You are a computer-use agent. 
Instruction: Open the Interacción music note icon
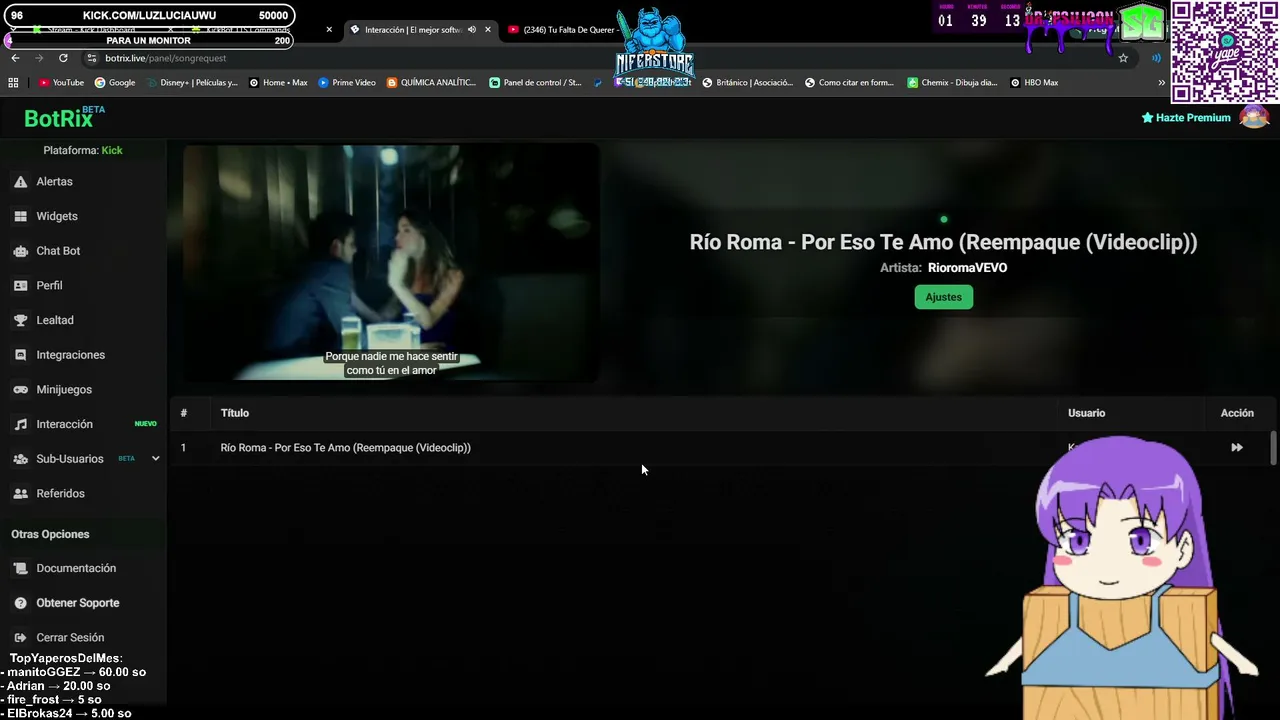coord(20,424)
